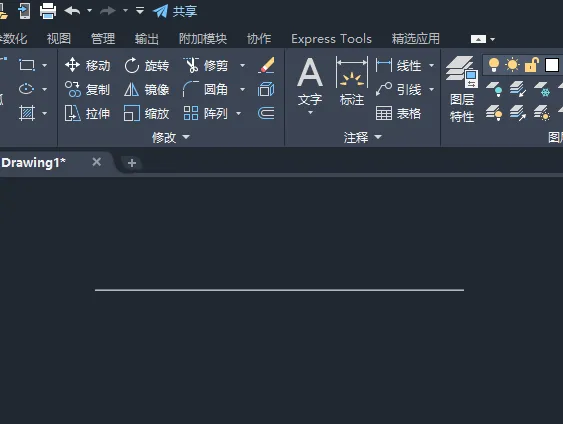Expand the Quick Access Toolbar customize arrow
Viewport: 563px width, 424px height.
[140, 11]
